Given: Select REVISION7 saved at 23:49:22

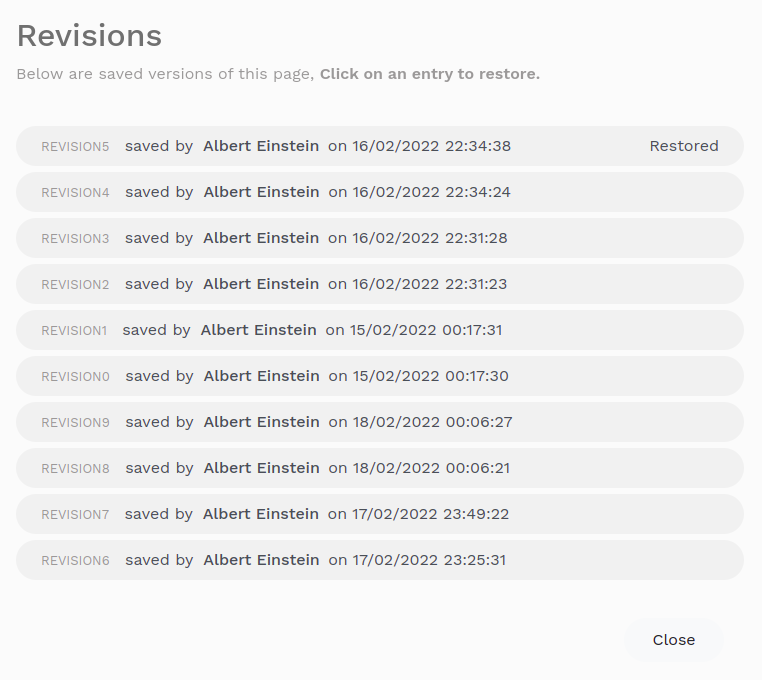Looking at the screenshot, I should coord(380,514).
